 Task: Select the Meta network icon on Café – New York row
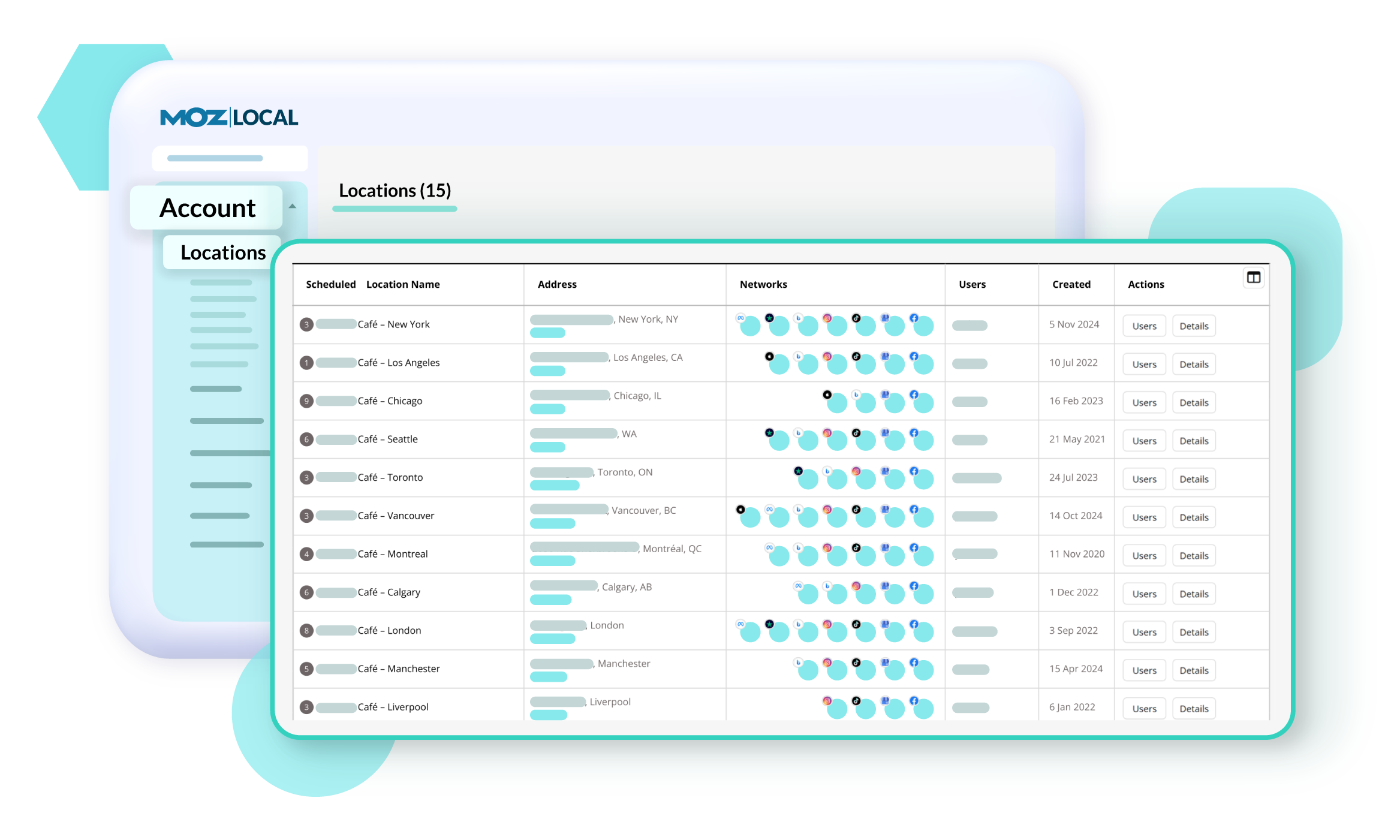pos(741,317)
